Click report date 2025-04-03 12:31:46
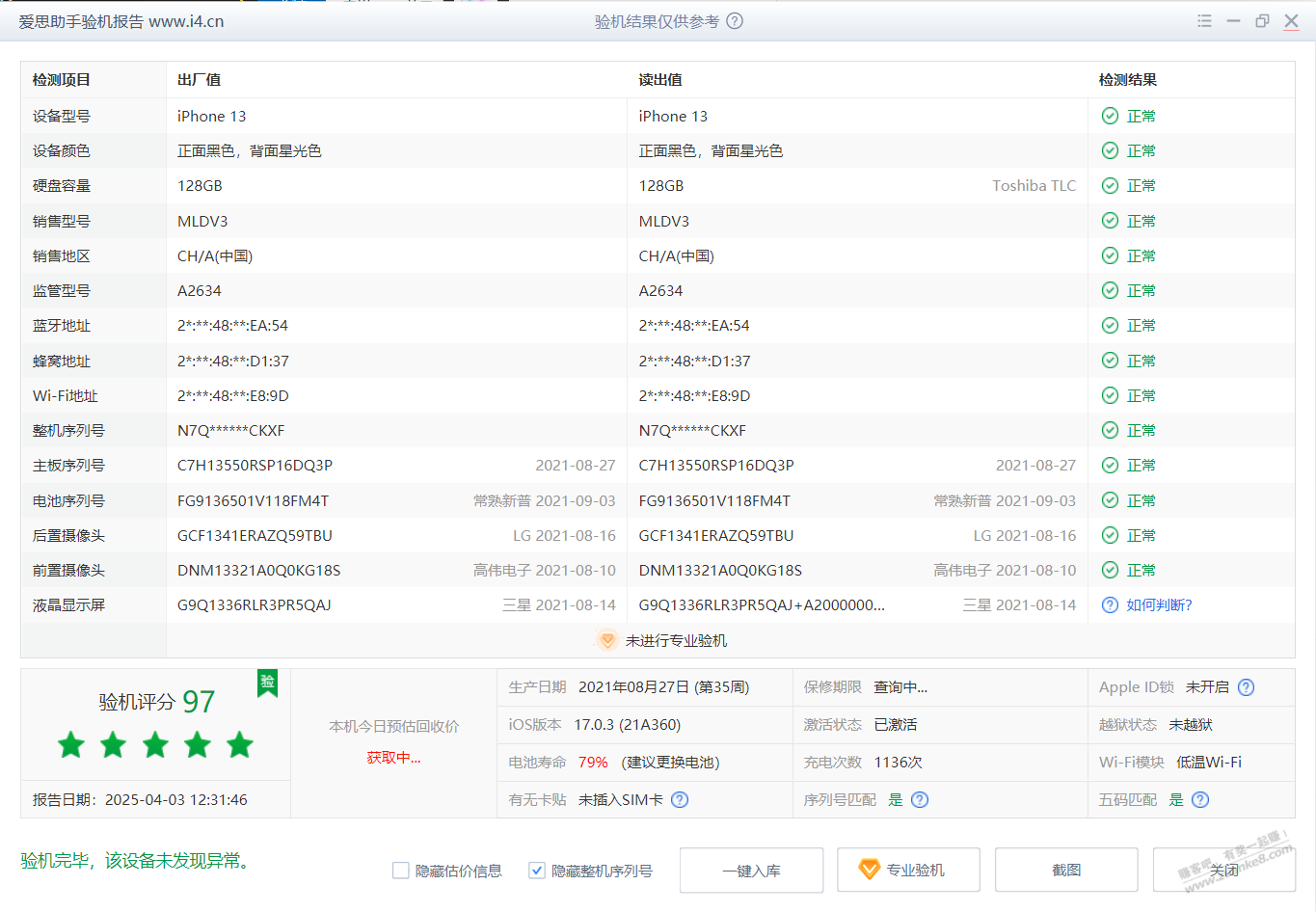The image size is (1316, 912). click(x=176, y=799)
